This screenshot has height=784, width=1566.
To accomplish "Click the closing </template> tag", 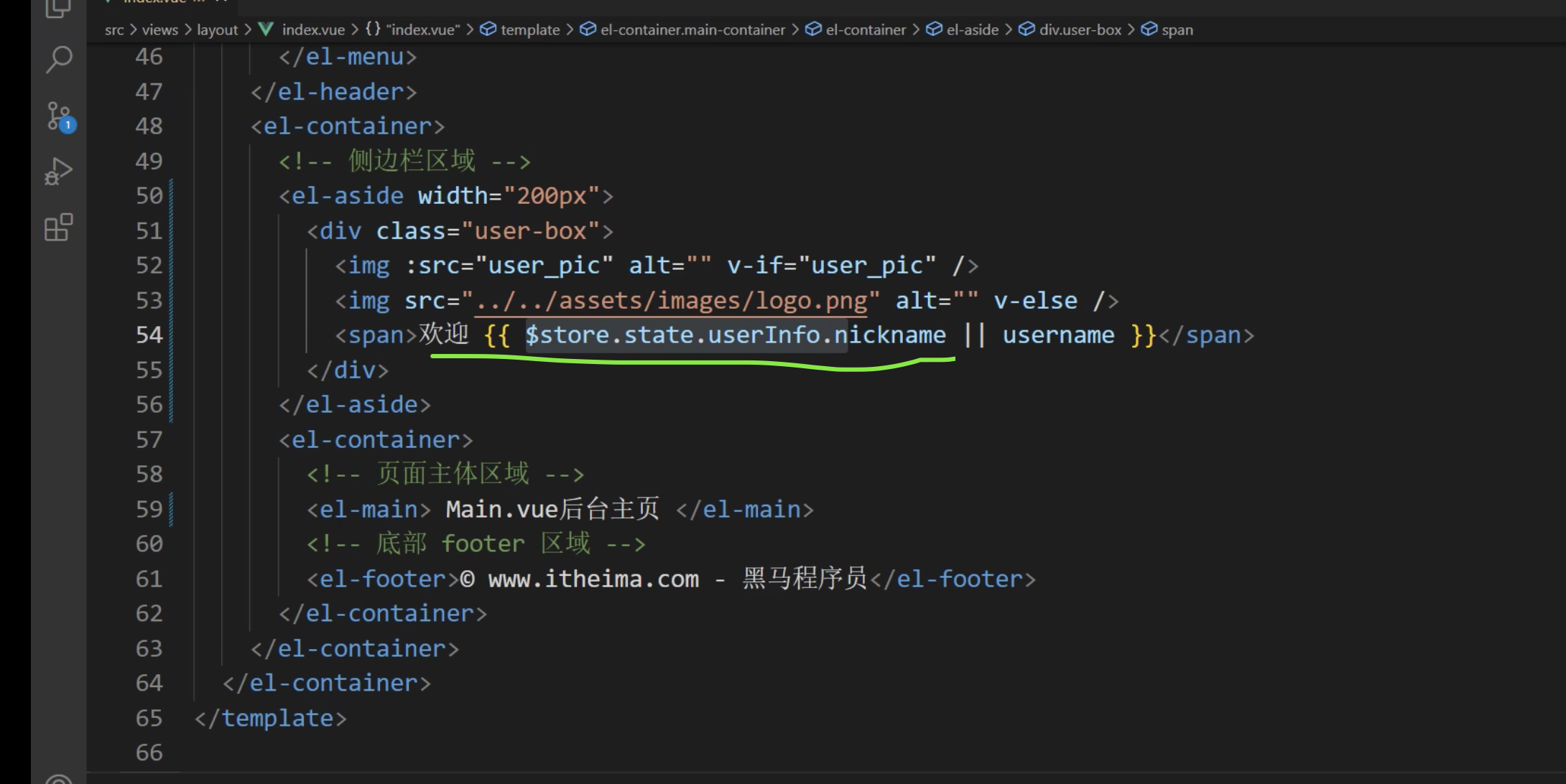I will pos(270,718).
